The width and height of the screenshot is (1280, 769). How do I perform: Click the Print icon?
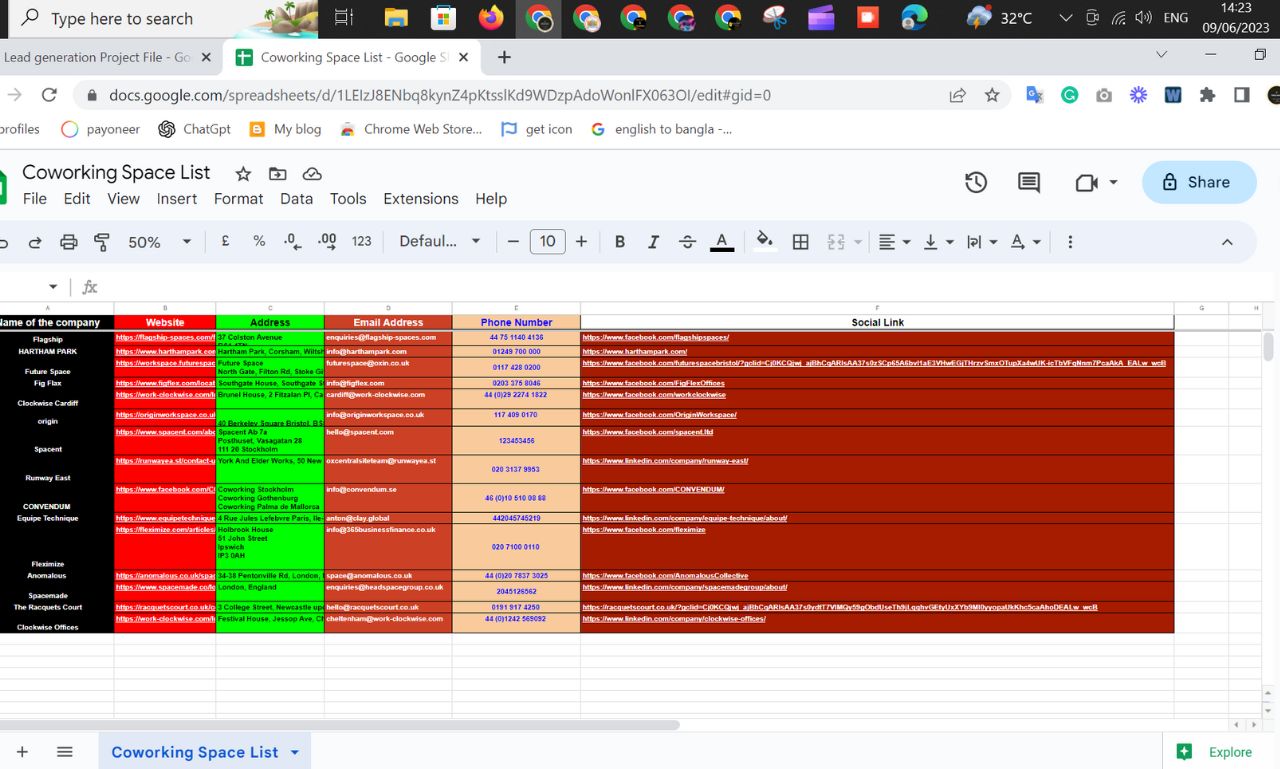(68, 241)
